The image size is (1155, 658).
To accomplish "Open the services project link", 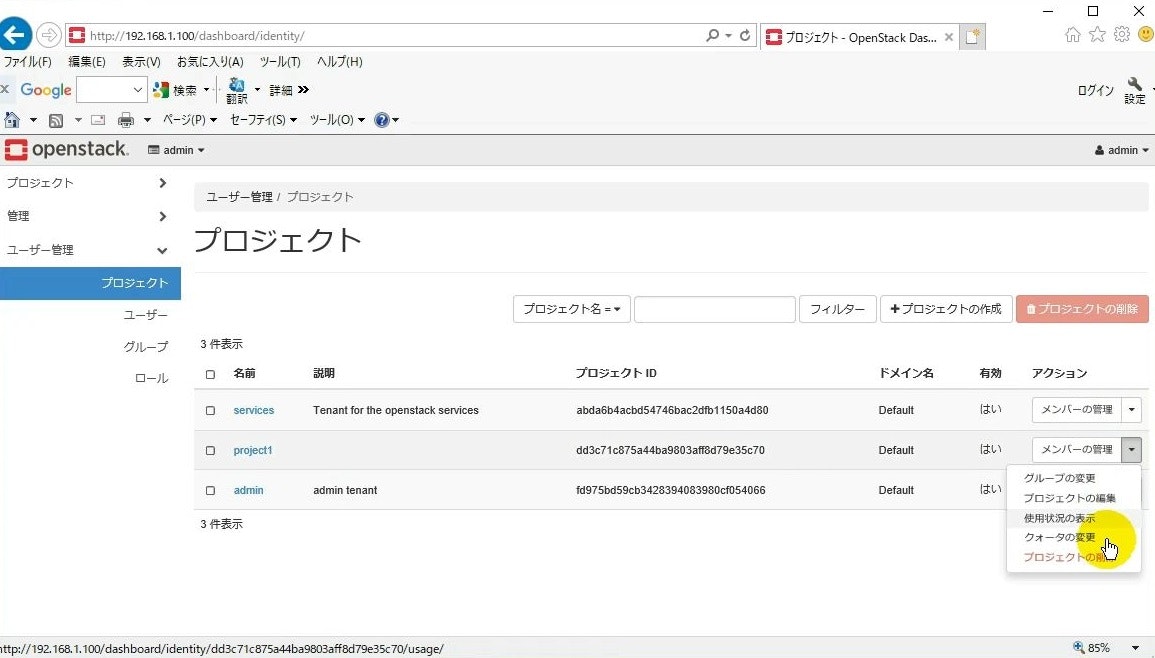I will (x=253, y=410).
